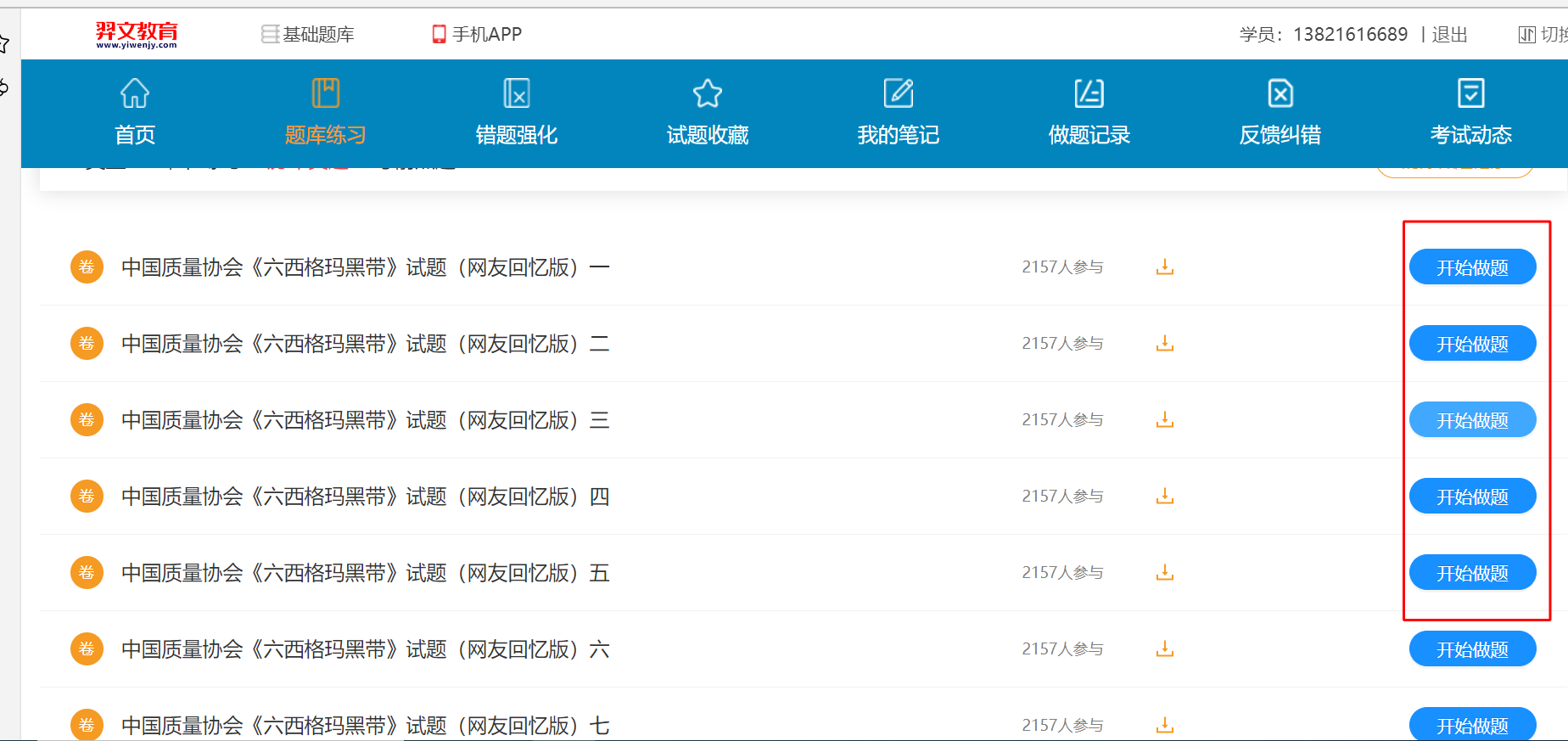Open the 反馈纠错 feedback icon
The image size is (1568, 741).
point(1280,93)
